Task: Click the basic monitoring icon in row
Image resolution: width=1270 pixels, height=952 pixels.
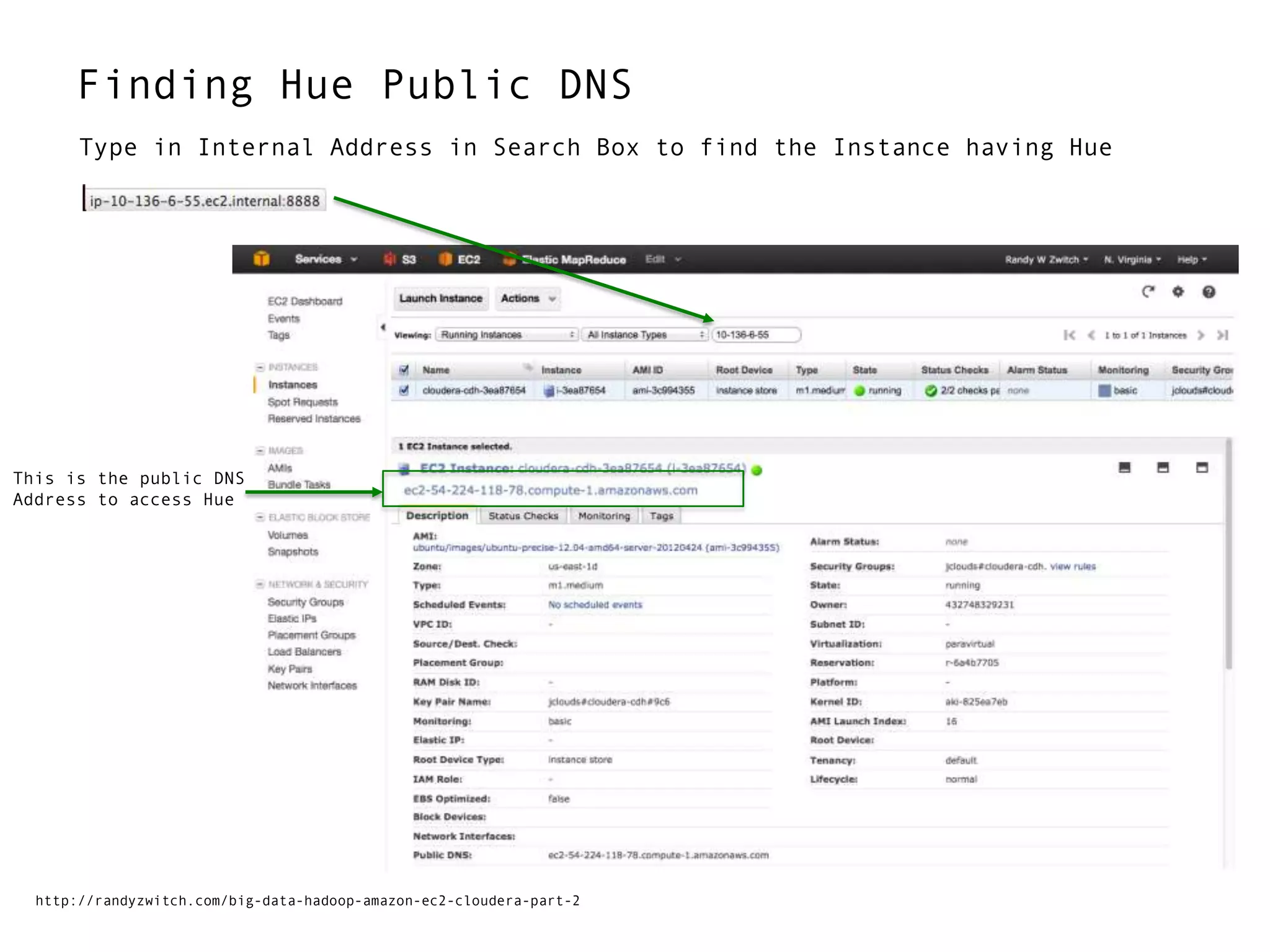Action: tap(1104, 390)
